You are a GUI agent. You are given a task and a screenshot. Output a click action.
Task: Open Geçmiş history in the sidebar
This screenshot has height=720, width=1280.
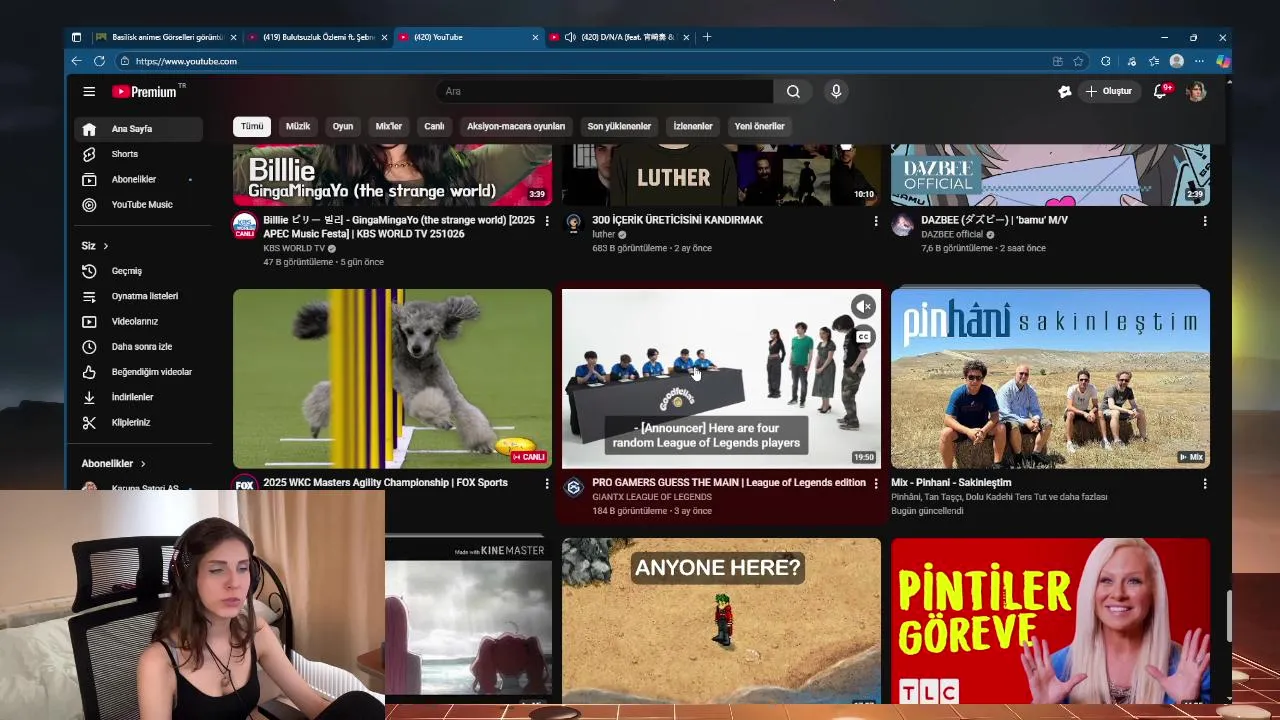coord(138,271)
